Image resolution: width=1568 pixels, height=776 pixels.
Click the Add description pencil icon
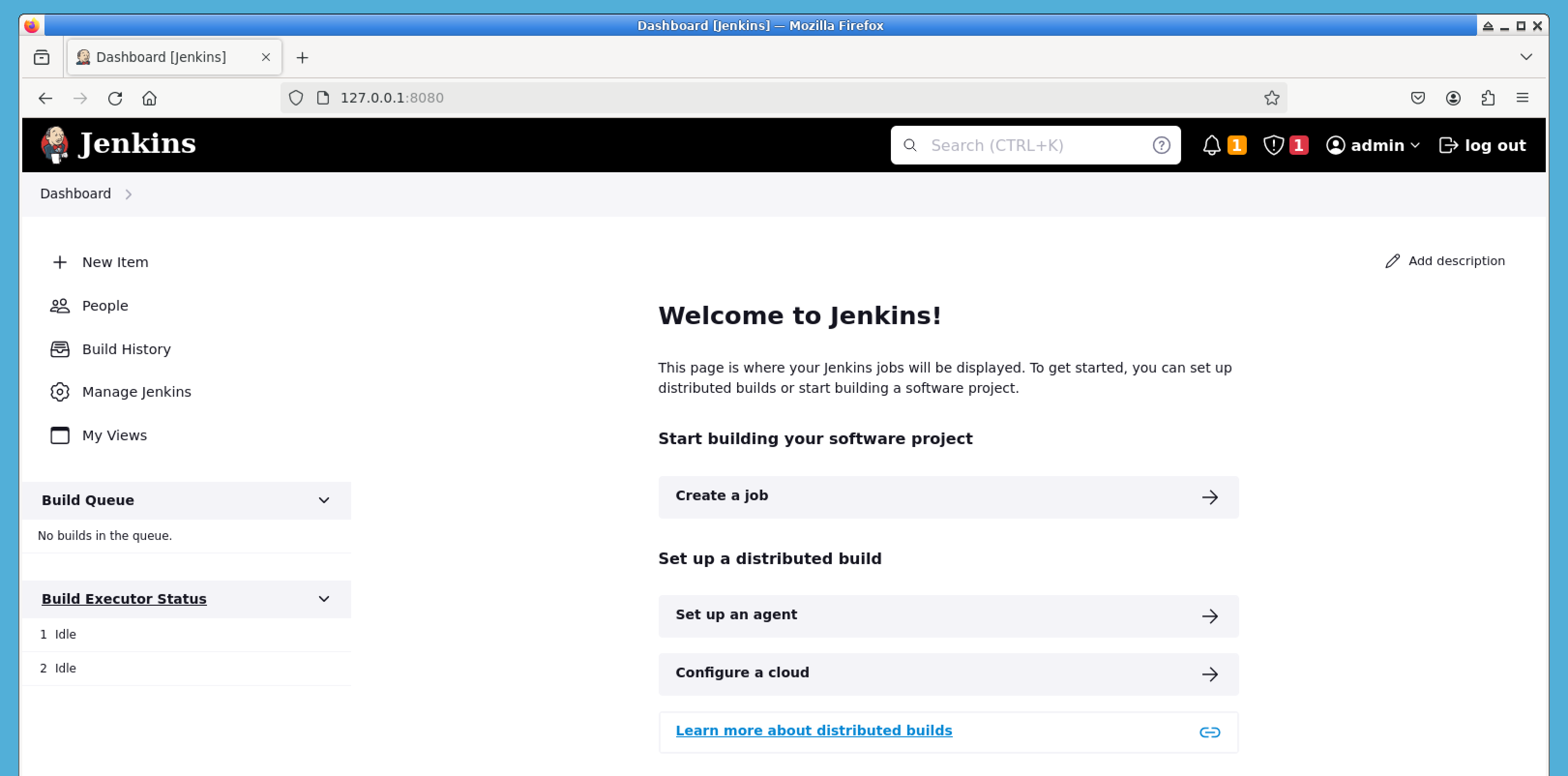pyautogui.click(x=1392, y=261)
